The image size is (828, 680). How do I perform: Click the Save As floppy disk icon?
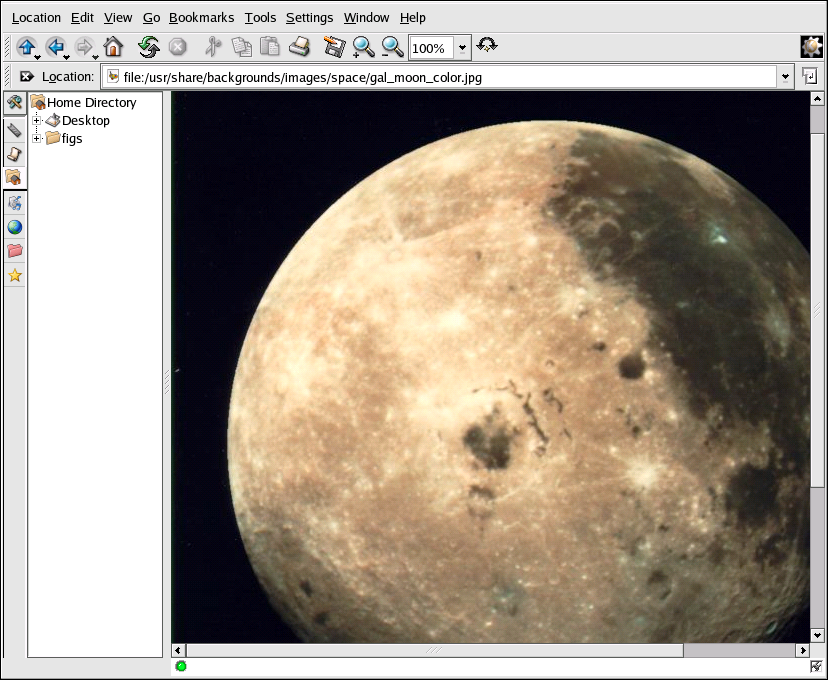point(334,47)
